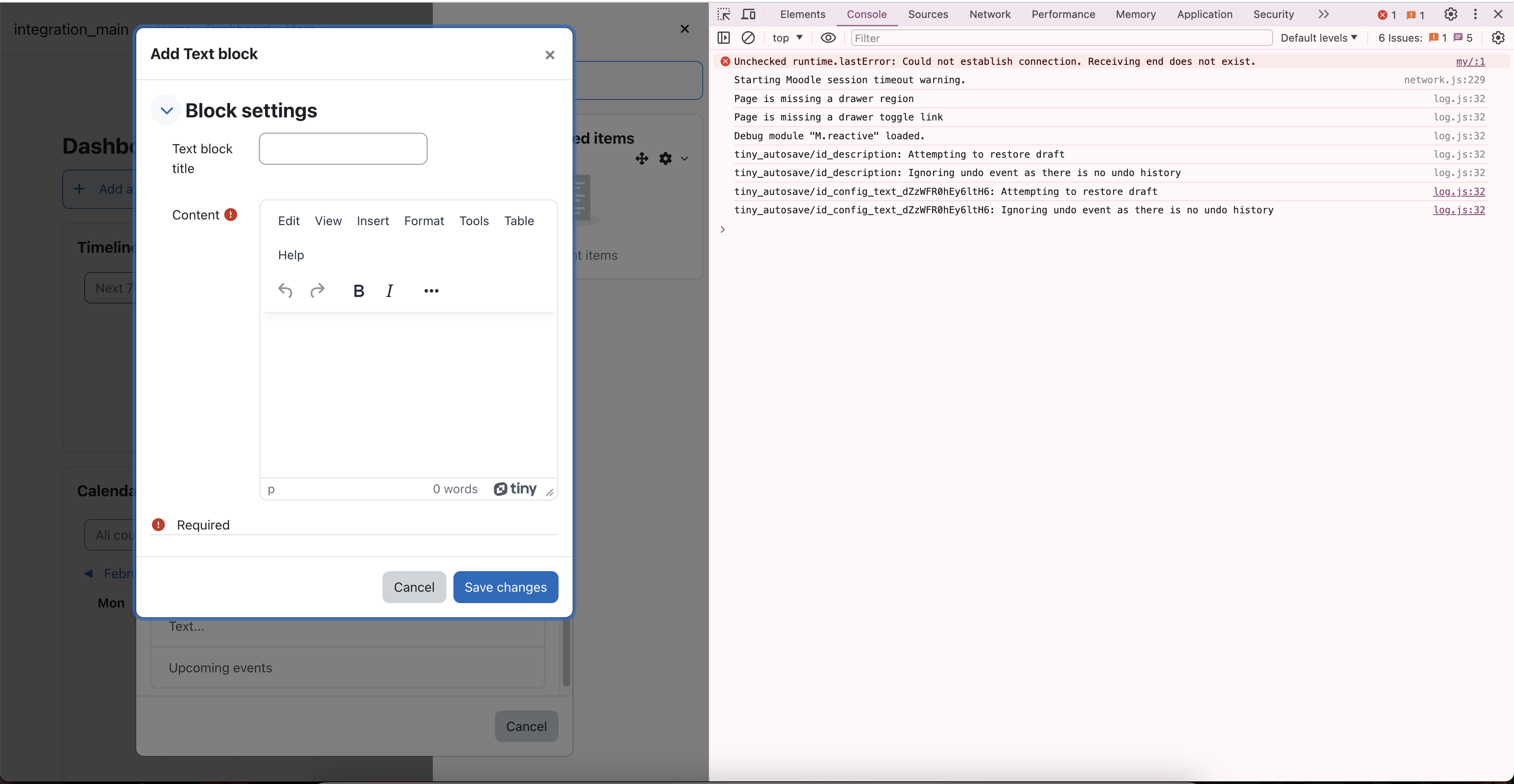Switch to the Memory tab
This screenshot has height=784, width=1514.
(x=1135, y=14)
